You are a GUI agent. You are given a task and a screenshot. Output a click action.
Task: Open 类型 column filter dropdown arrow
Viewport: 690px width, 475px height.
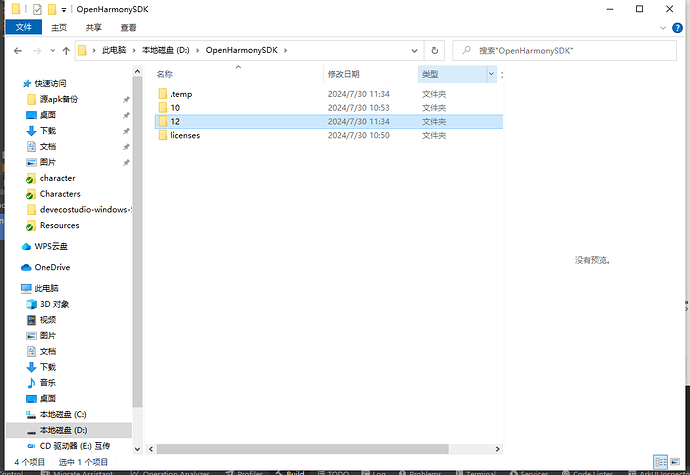click(x=491, y=74)
